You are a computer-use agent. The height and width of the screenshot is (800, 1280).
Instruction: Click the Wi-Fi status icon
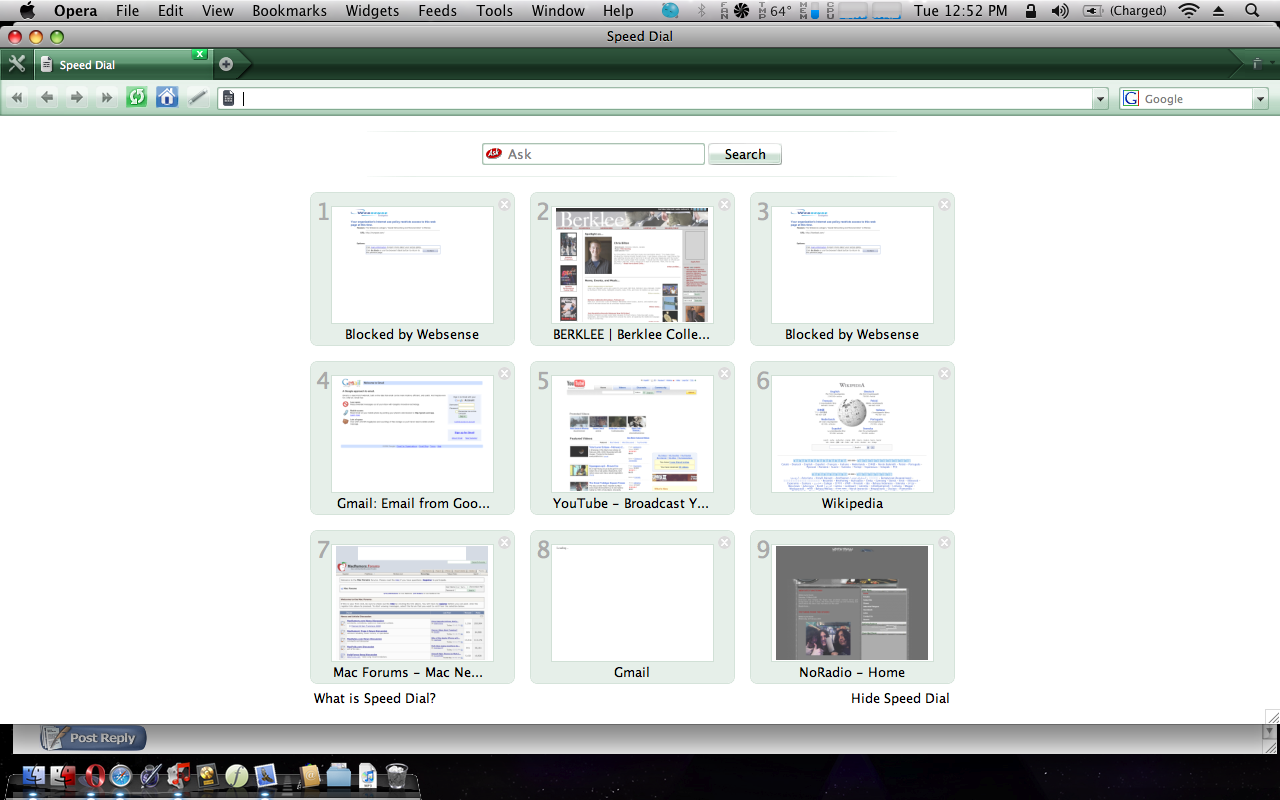1188,11
